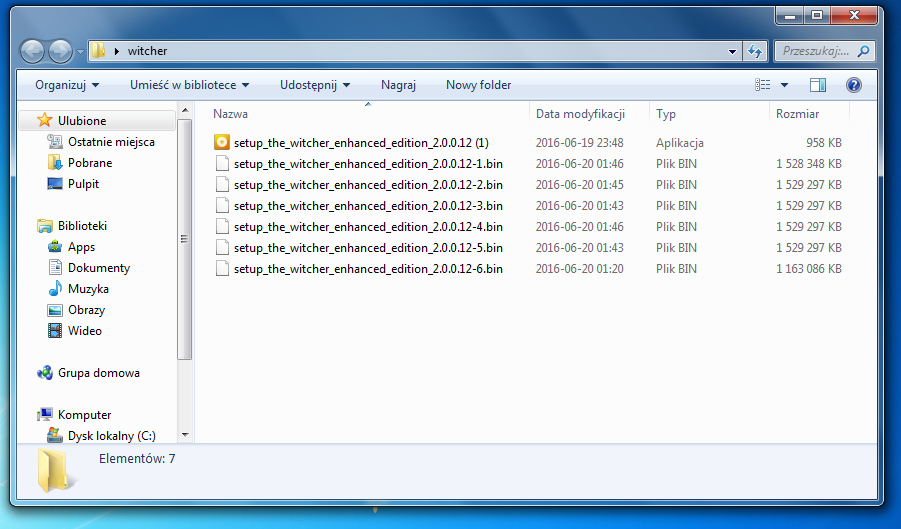Click the Muzyka note icon
The image size is (901, 529).
pyautogui.click(x=55, y=288)
